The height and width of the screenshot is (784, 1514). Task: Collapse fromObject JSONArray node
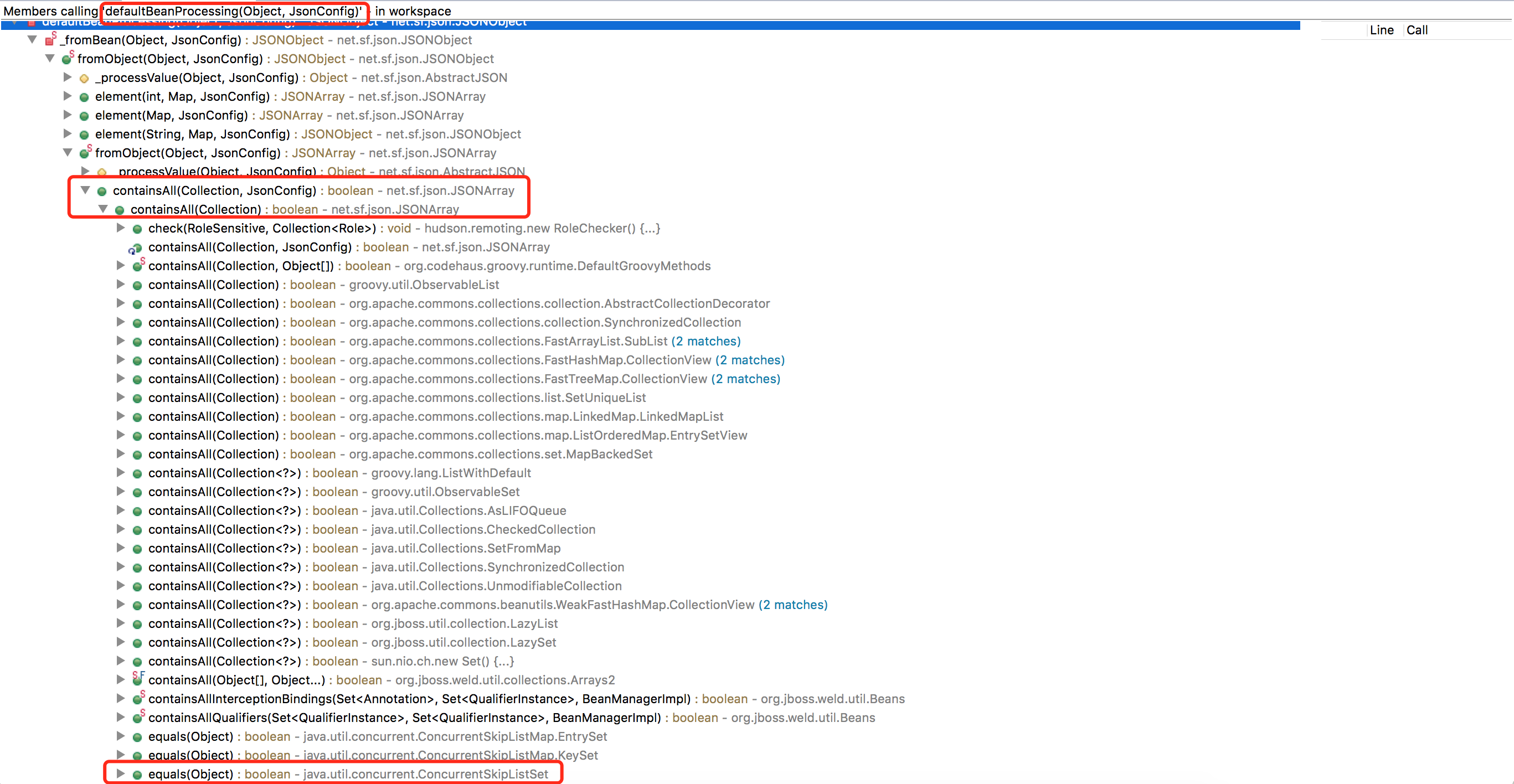pos(68,153)
